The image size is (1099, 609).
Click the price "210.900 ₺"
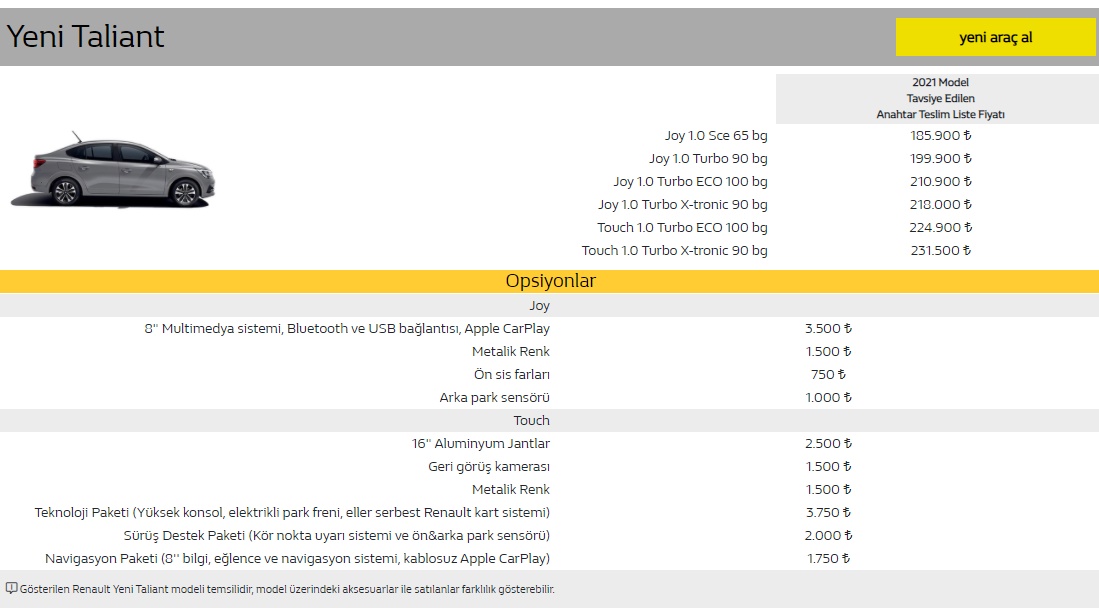[941, 182]
